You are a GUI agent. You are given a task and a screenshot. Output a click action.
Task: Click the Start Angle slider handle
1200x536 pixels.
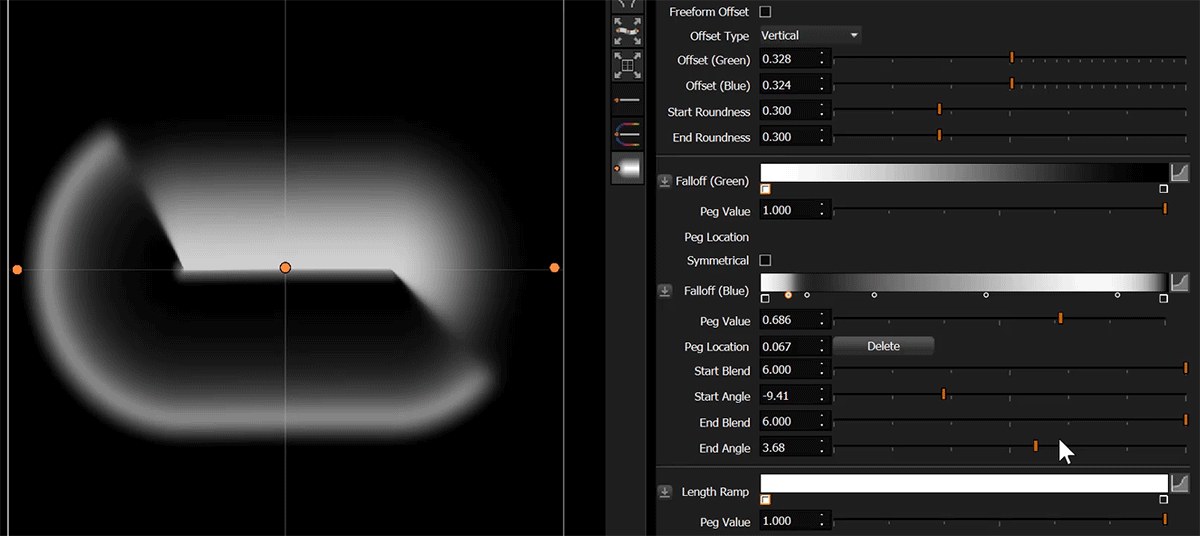[943, 394]
